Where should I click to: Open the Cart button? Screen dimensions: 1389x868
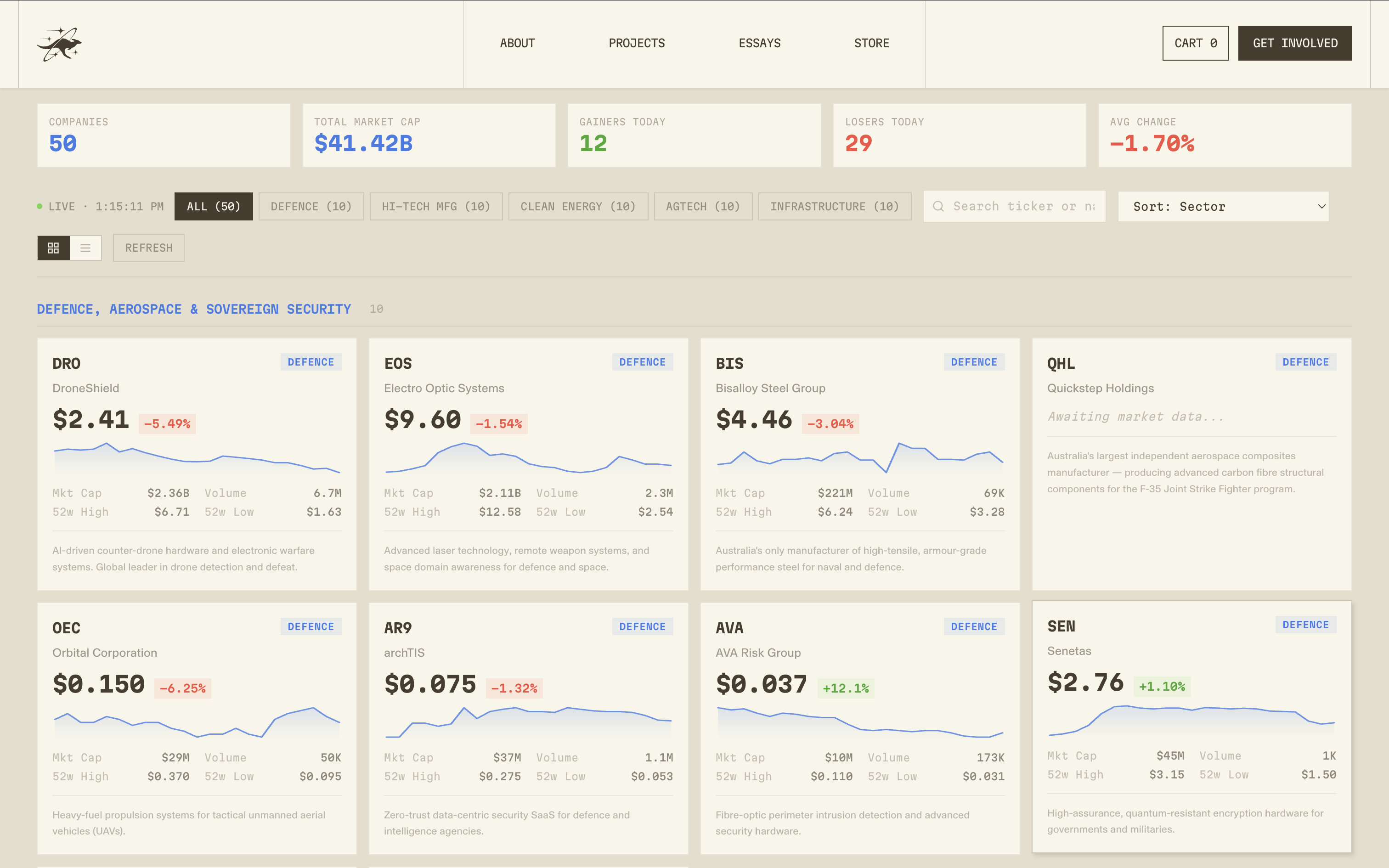(1196, 43)
